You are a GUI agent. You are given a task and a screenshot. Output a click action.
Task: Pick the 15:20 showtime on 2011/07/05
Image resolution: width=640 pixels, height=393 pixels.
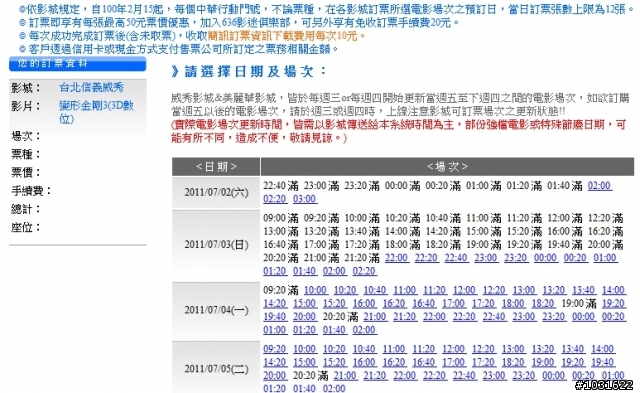coord(334,362)
